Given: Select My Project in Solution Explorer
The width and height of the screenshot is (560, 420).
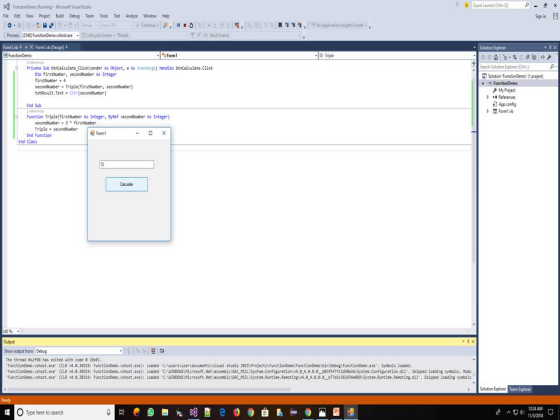Looking at the screenshot, I should point(506,90).
